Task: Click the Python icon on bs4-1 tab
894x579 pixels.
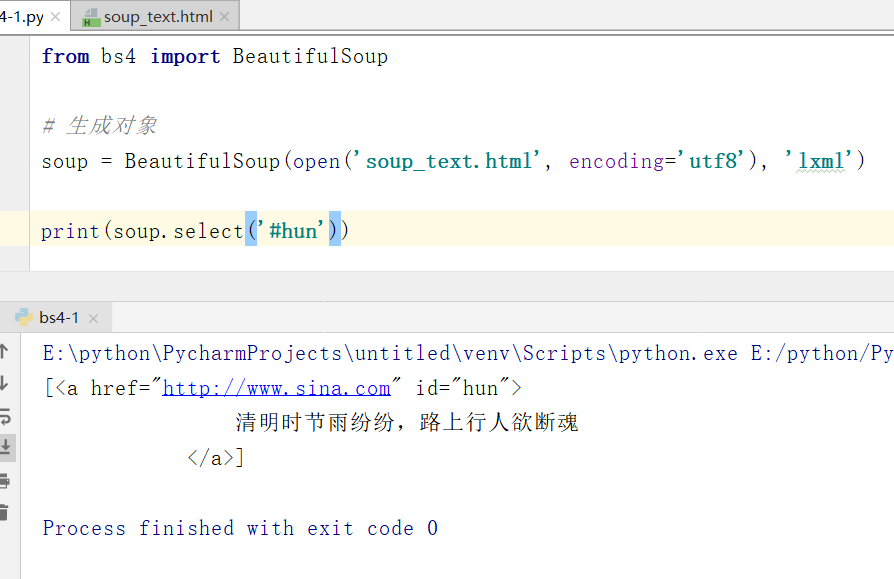Action: click(x=23, y=317)
